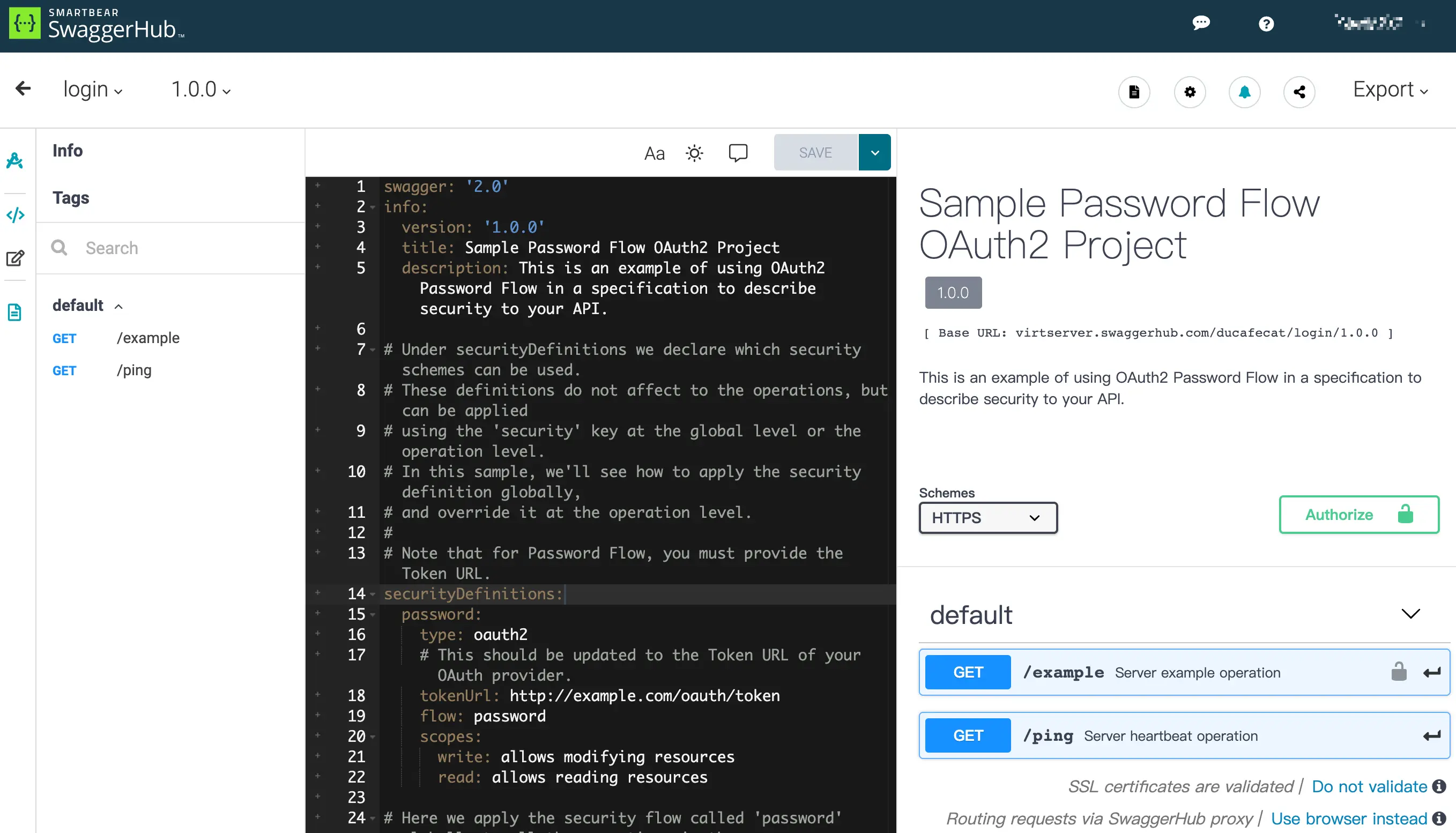Select GET /ping in navigation

[134, 370]
